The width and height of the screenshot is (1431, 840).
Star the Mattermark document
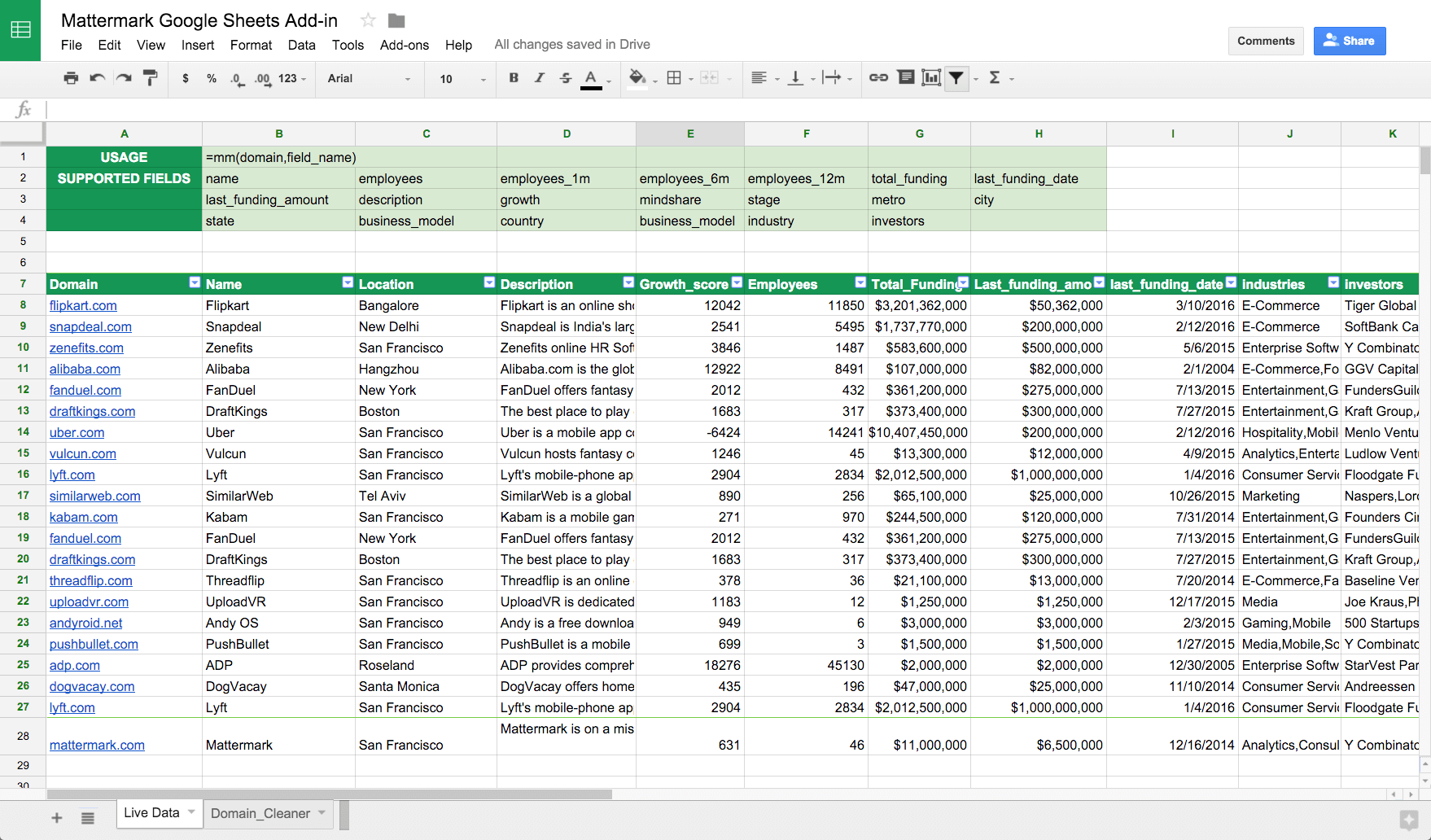368,20
